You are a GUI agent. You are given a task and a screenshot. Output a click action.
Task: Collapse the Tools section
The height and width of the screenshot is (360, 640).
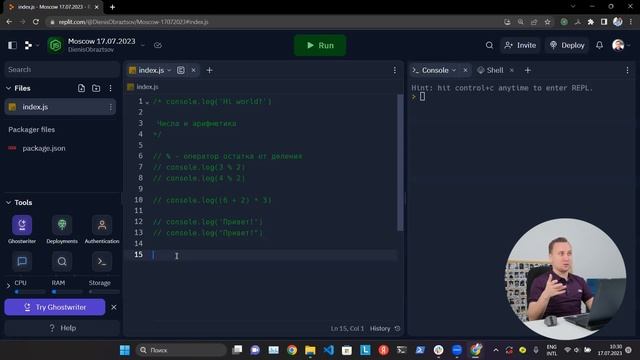tap(8, 202)
